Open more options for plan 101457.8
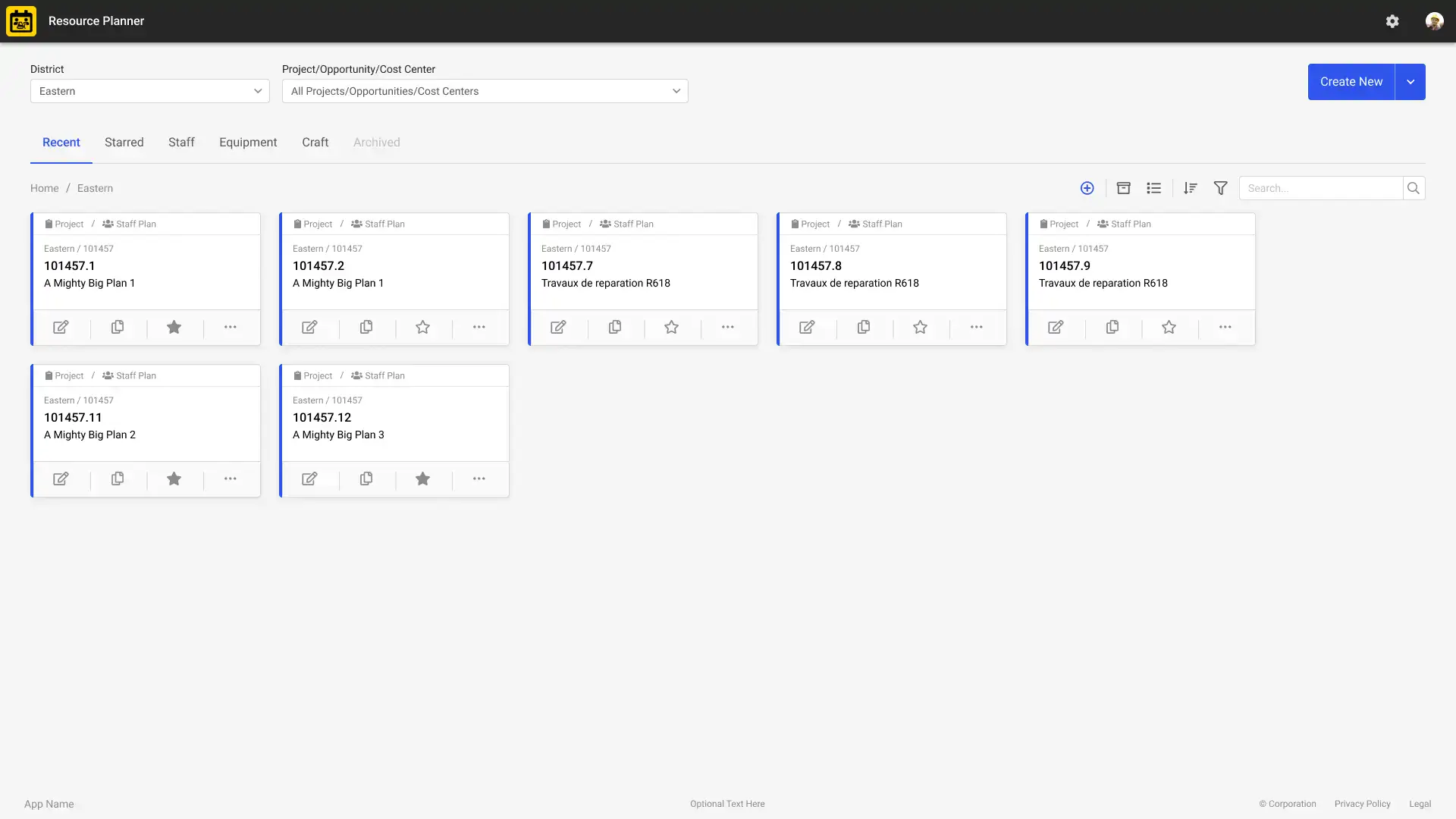1456x819 pixels. point(976,327)
